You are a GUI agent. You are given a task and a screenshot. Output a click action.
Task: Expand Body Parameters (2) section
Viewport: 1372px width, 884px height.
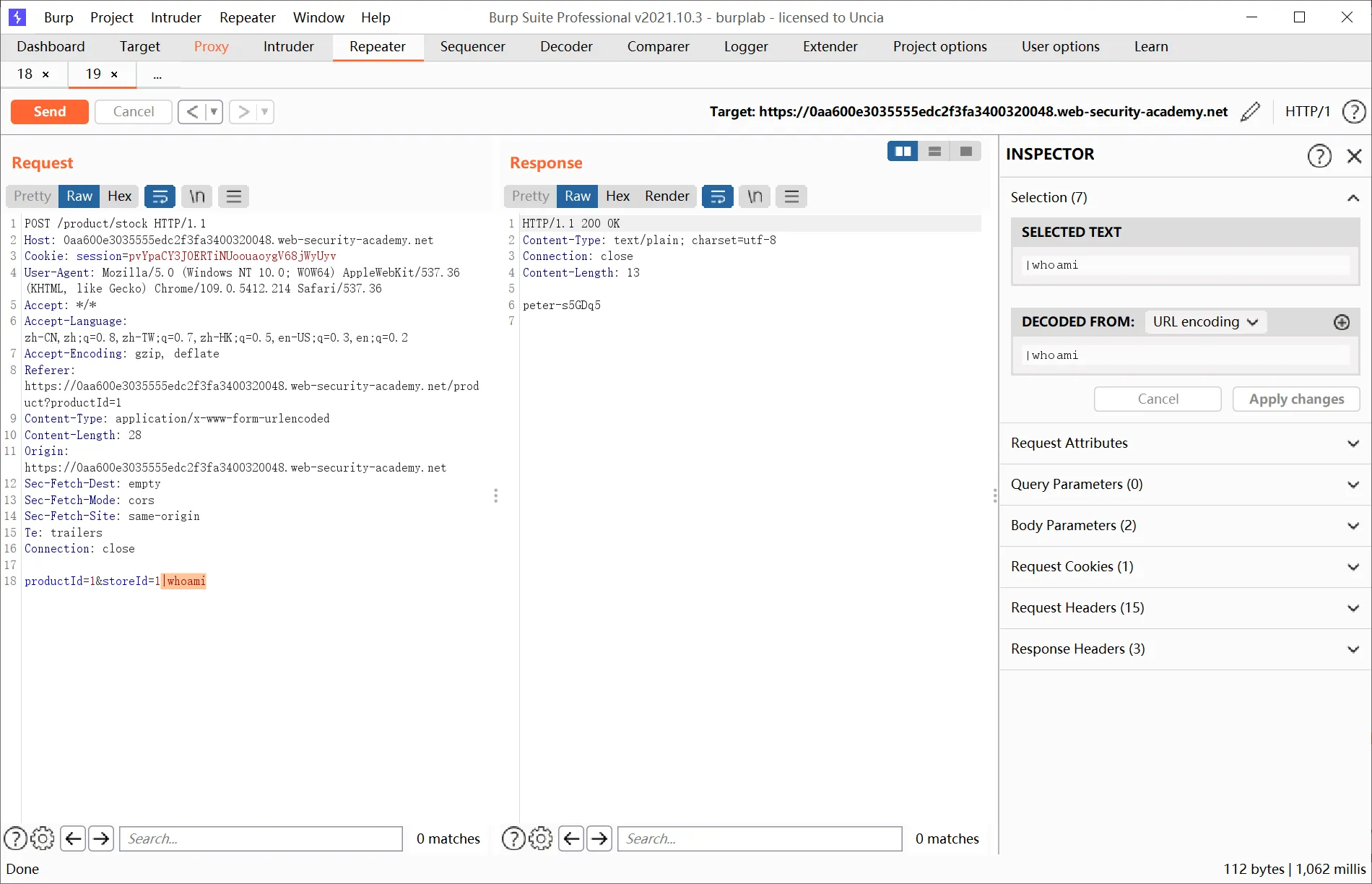point(1186,526)
